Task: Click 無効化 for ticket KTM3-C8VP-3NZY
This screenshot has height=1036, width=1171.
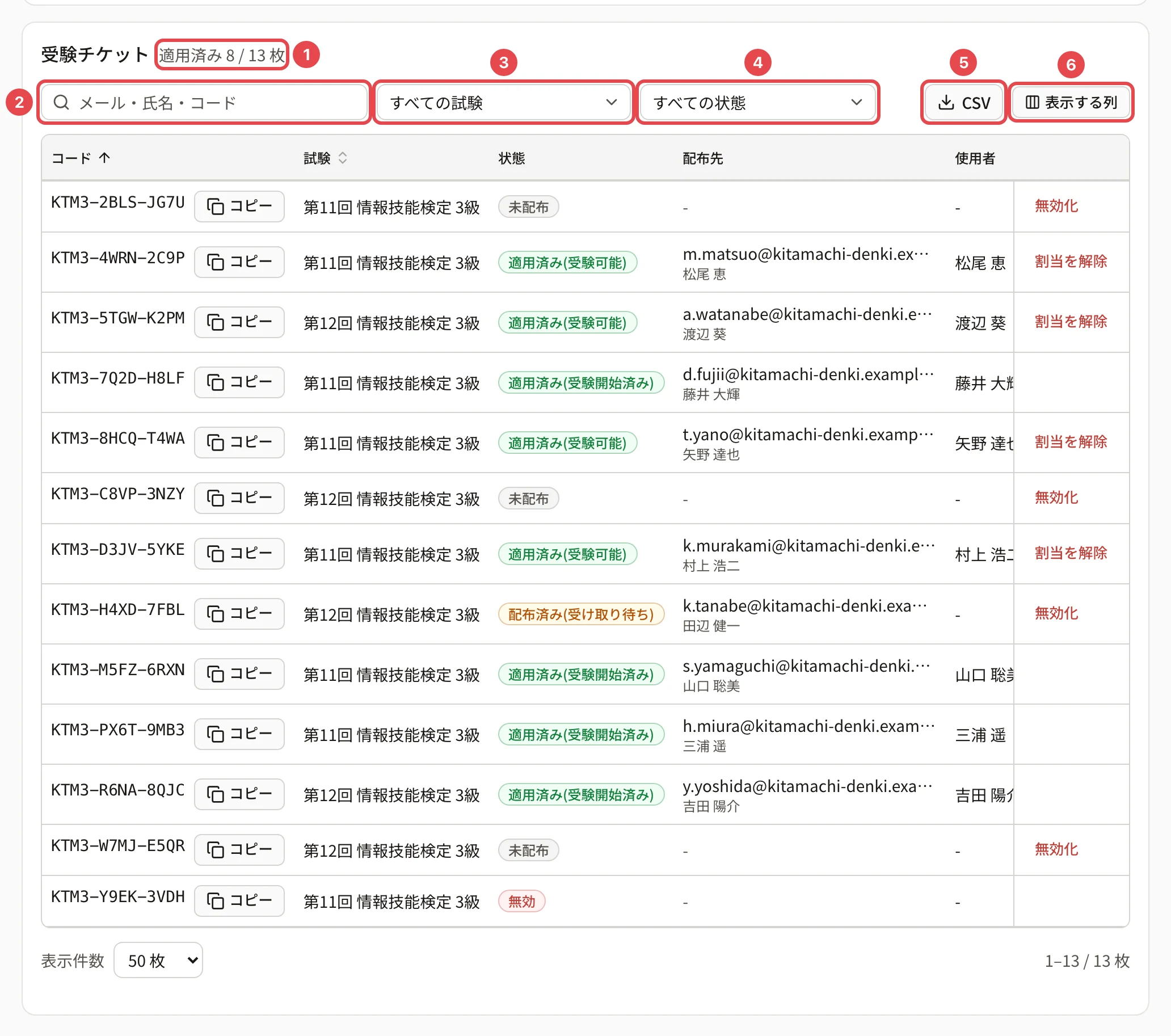Action: click(x=1056, y=498)
